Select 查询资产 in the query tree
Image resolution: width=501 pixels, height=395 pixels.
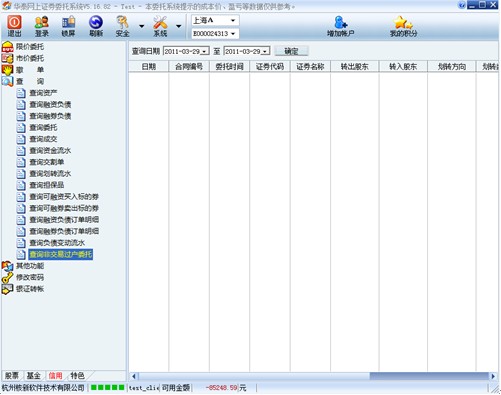coord(43,93)
